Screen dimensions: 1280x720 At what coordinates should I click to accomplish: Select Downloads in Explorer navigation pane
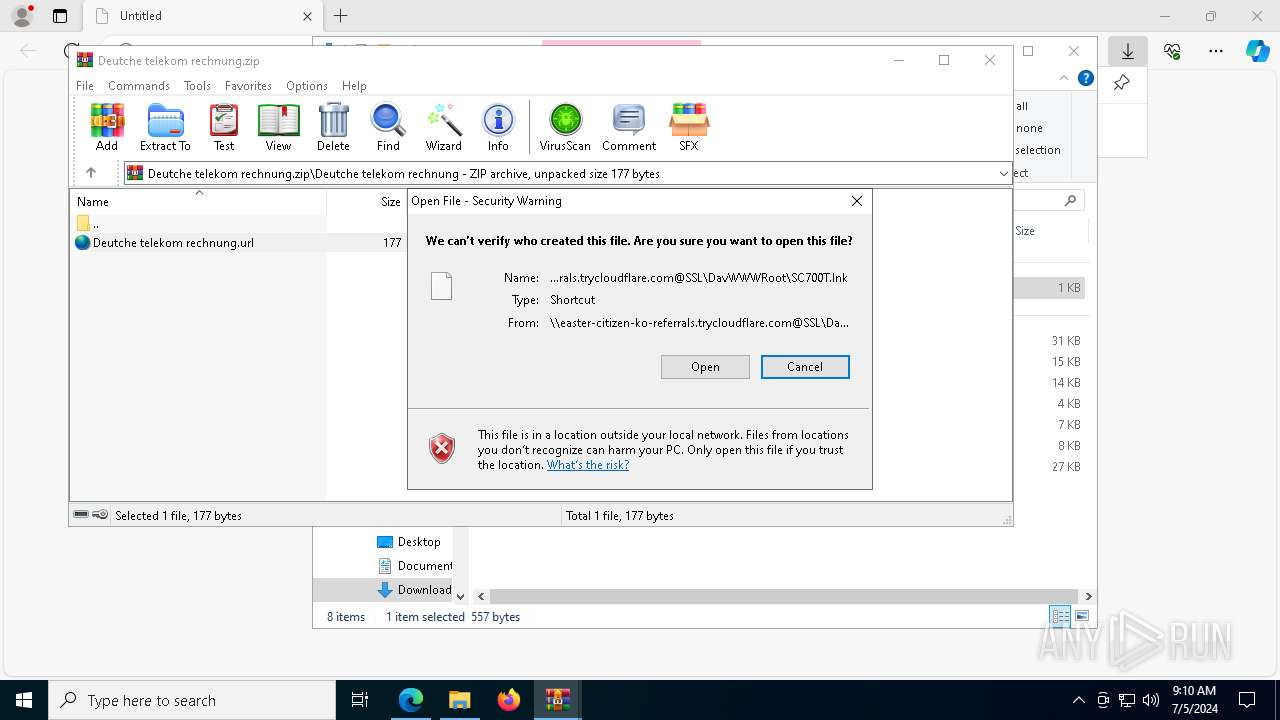click(x=414, y=590)
